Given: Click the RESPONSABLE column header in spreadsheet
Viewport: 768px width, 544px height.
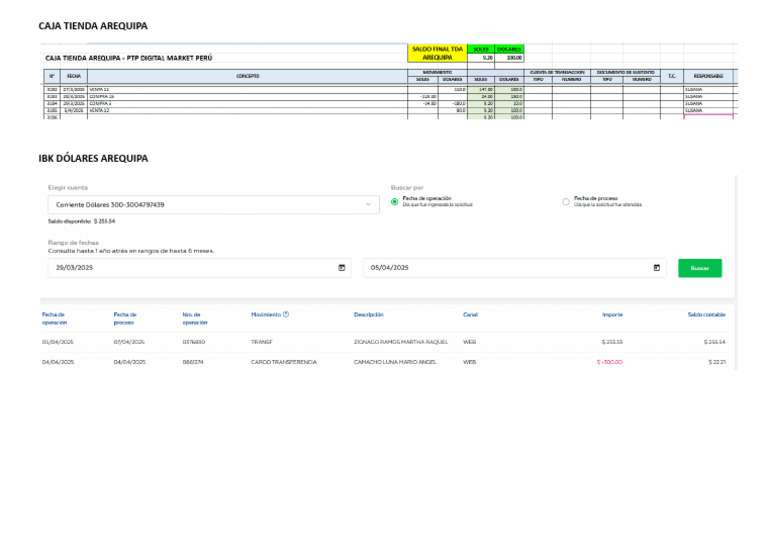Looking at the screenshot, I should [708, 76].
